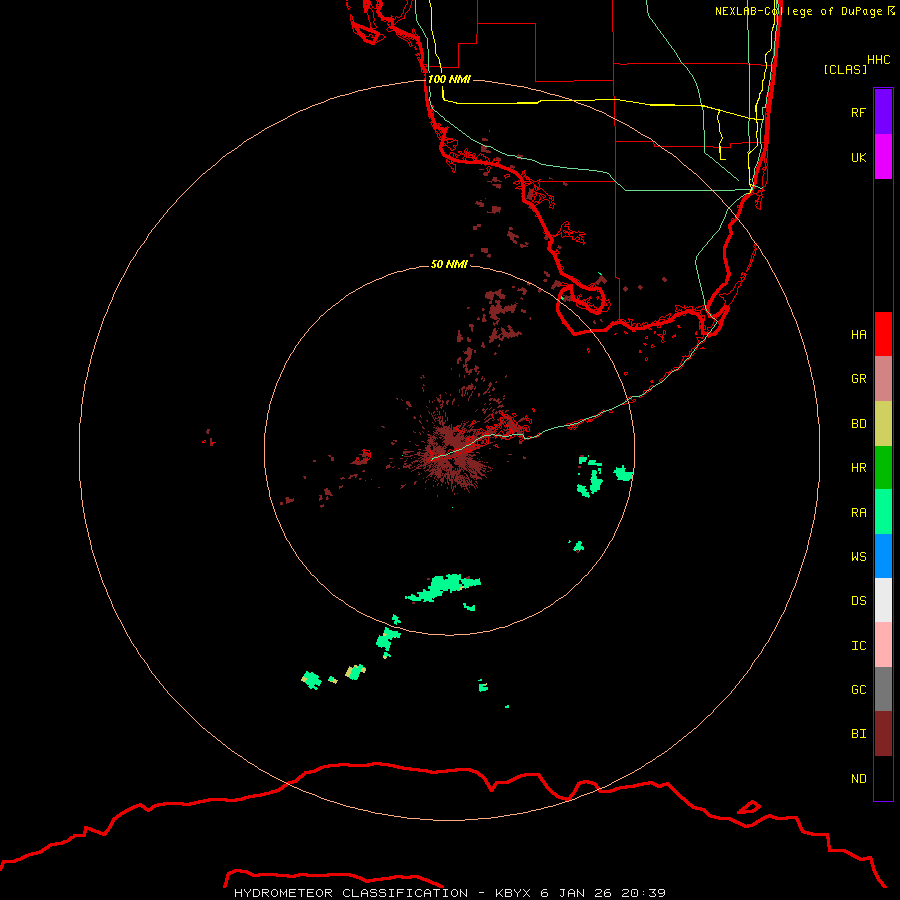Image resolution: width=900 pixels, height=900 pixels.
Task: Select the red HA legend swatch
Action: pos(883,334)
